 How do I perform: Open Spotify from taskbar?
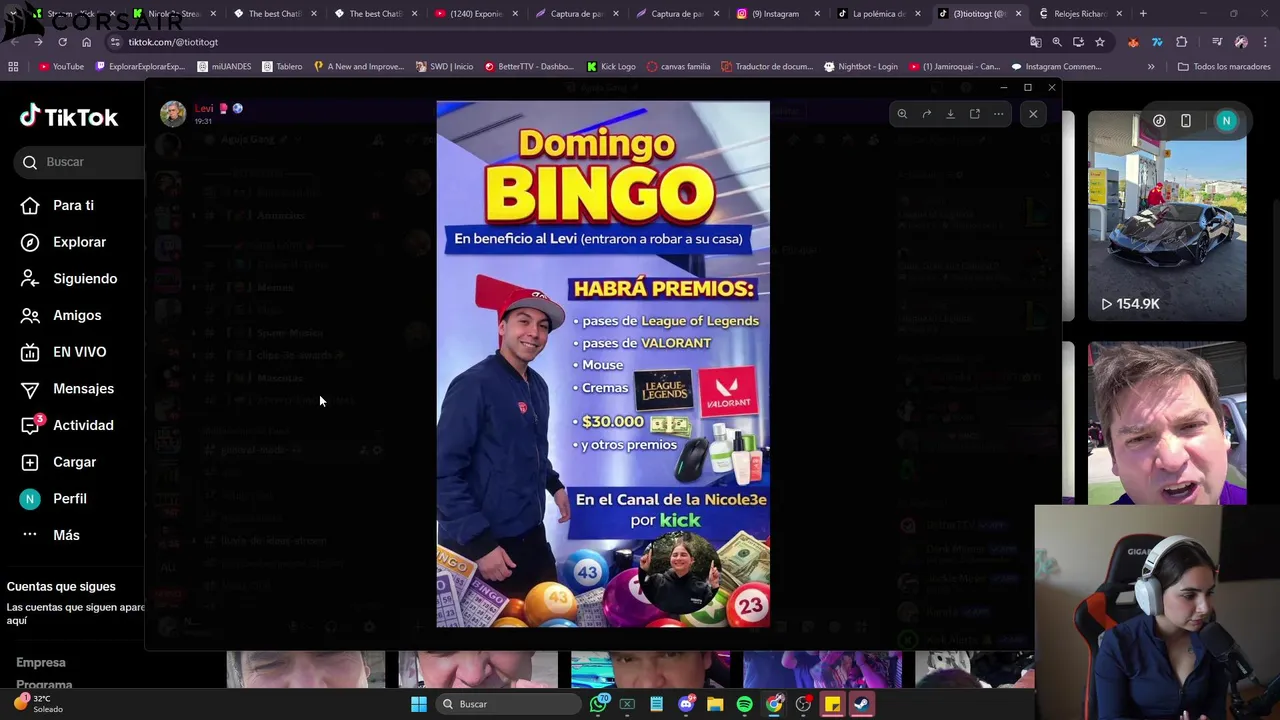click(744, 704)
